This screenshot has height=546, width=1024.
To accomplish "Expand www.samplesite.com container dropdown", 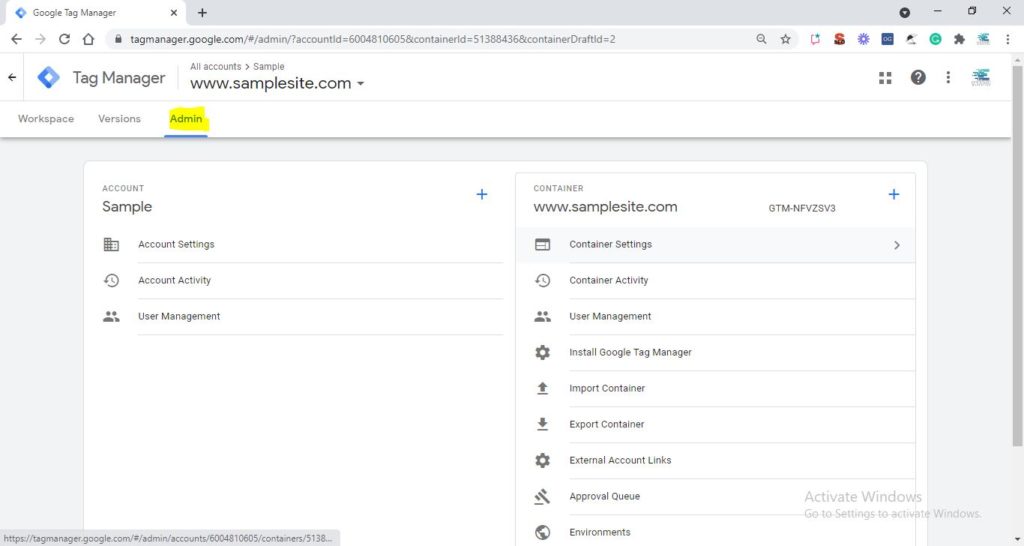I will [360, 84].
